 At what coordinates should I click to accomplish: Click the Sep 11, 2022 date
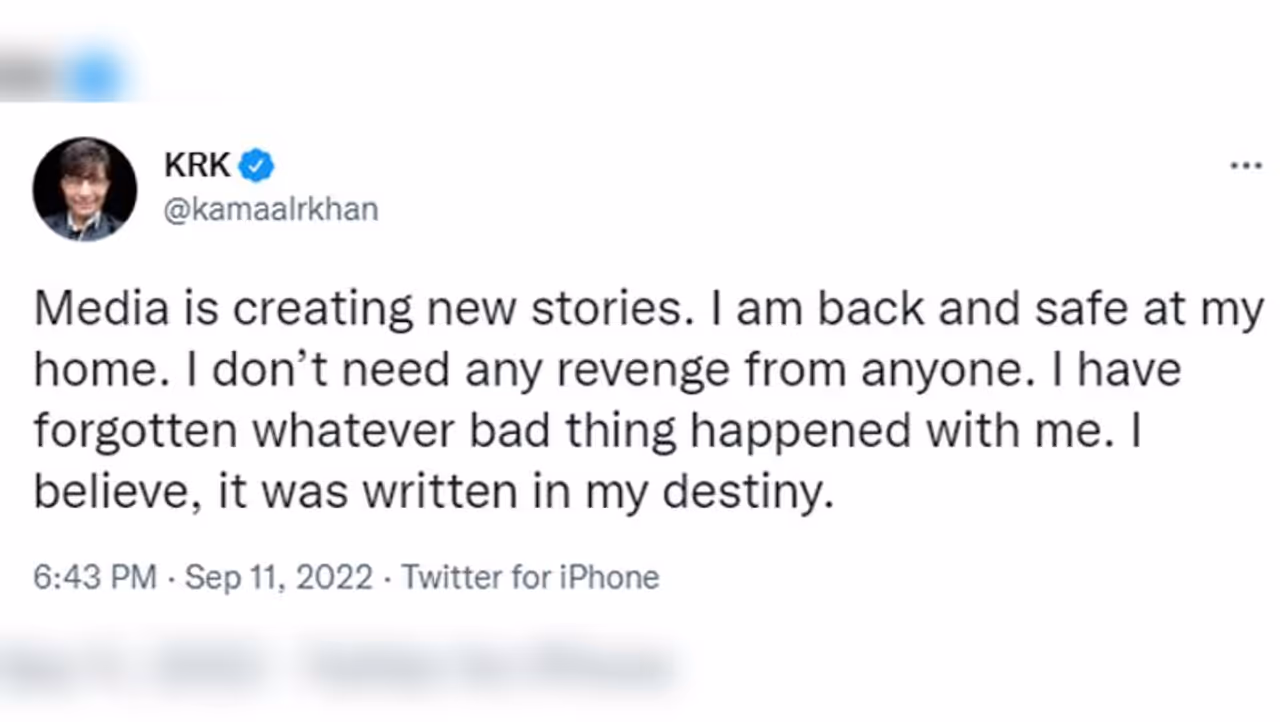[x=279, y=578]
